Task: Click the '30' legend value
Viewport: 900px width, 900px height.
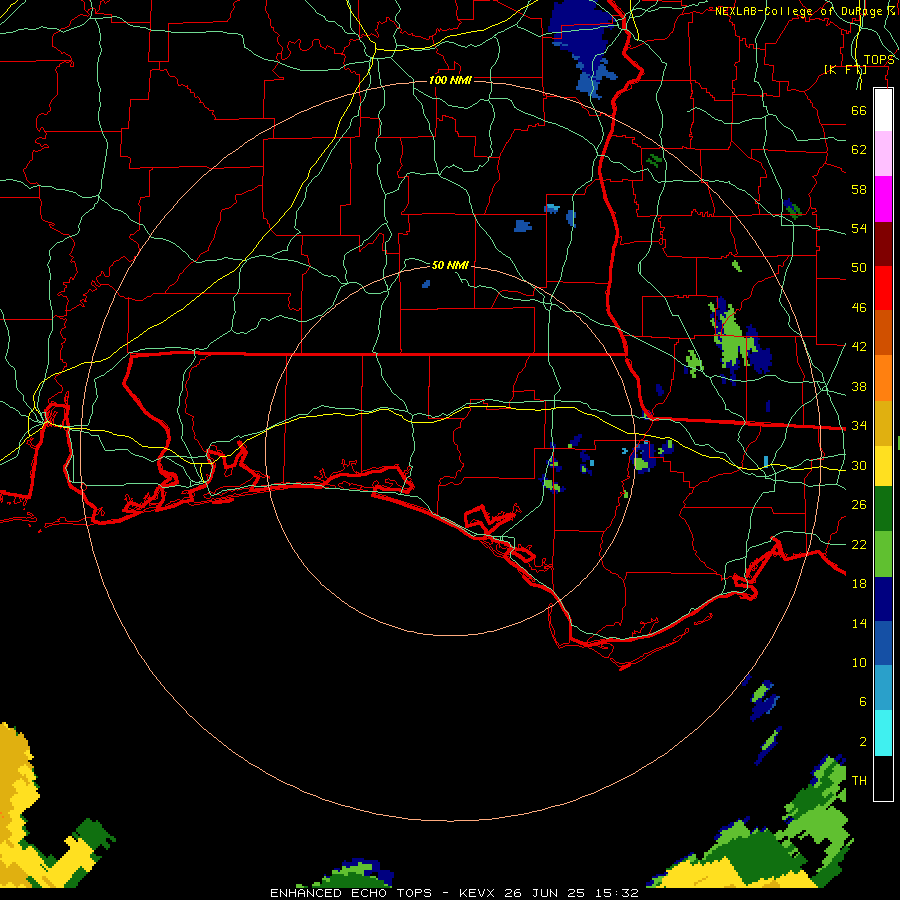Action: (x=859, y=465)
